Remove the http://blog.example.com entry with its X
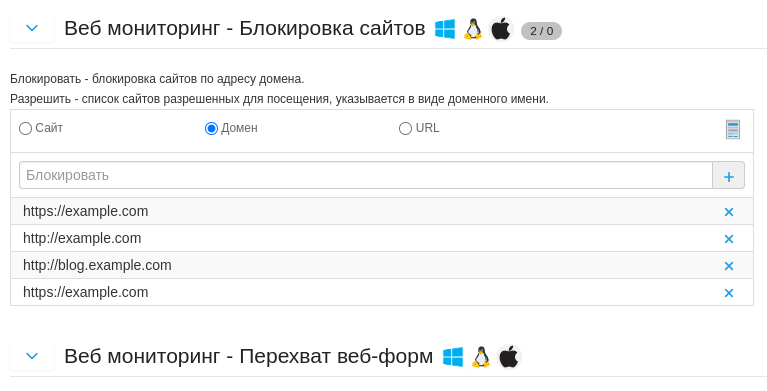This screenshot has width=767, height=391. pos(729,266)
